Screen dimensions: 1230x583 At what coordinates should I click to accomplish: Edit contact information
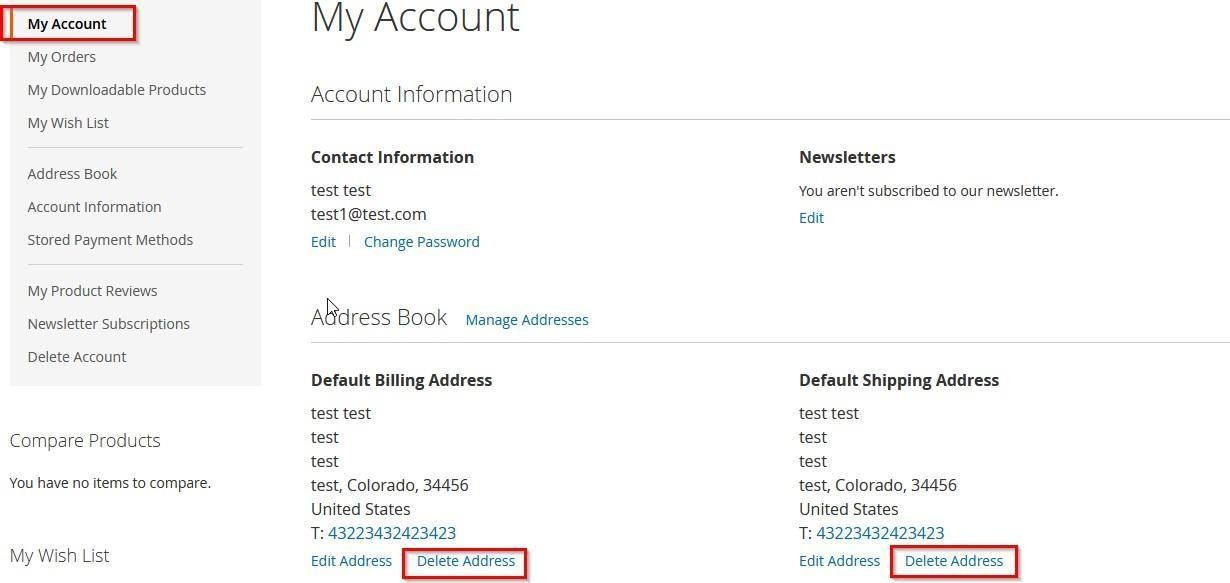tap(323, 242)
